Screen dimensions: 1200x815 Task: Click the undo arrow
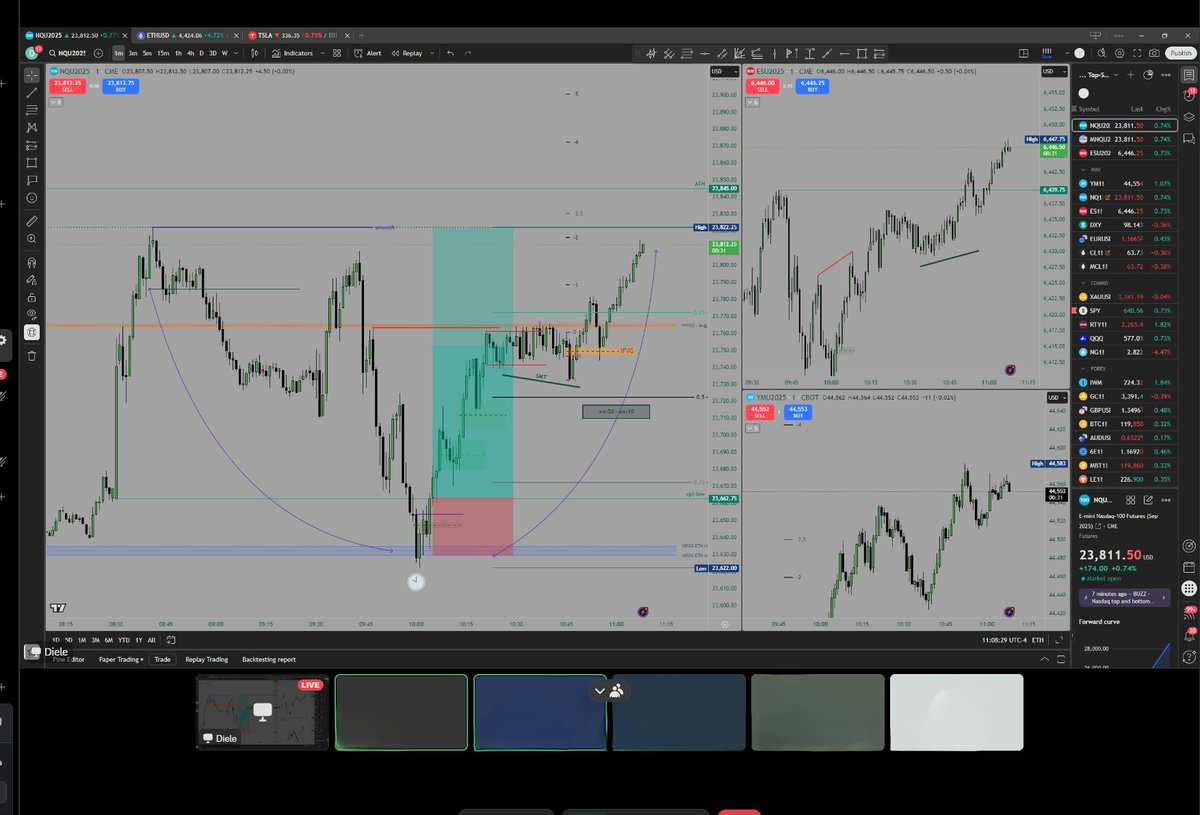point(450,53)
